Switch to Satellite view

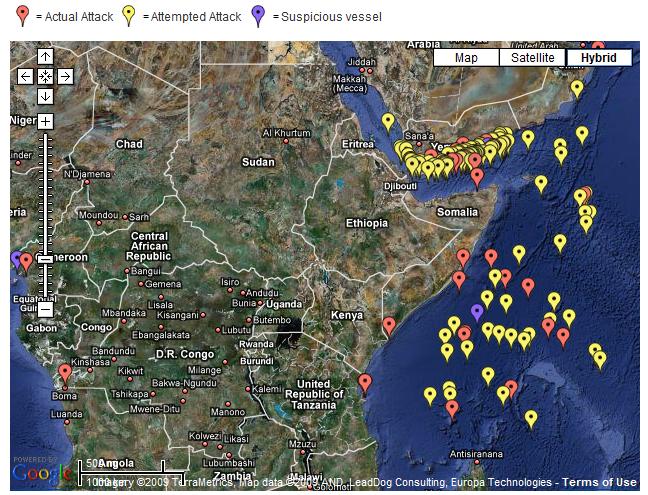pos(533,57)
